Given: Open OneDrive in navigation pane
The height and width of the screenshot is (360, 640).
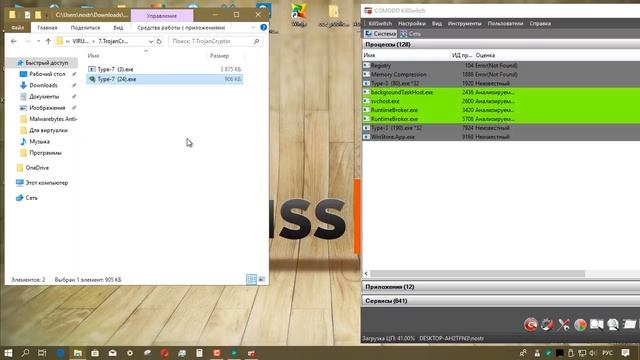Looking at the screenshot, I should pos(37,168).
